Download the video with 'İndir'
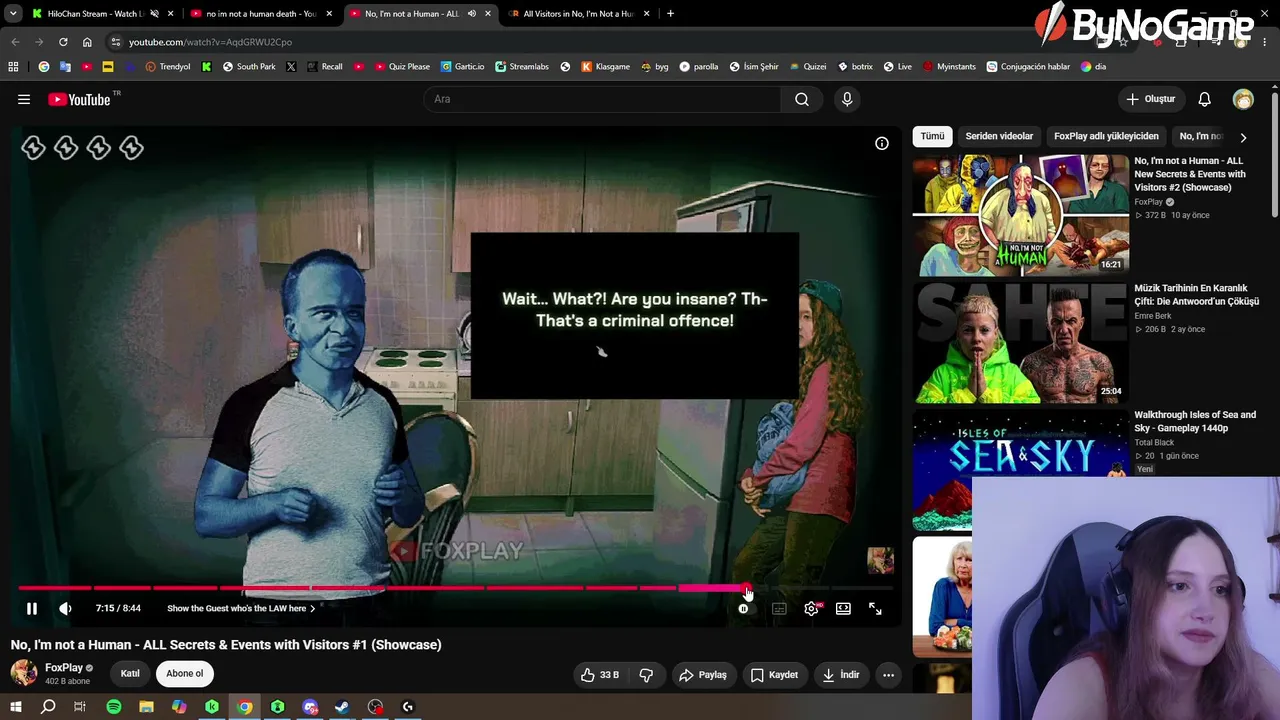Image resolution: width=1280 pixels, height=720 pixels. 841,675
